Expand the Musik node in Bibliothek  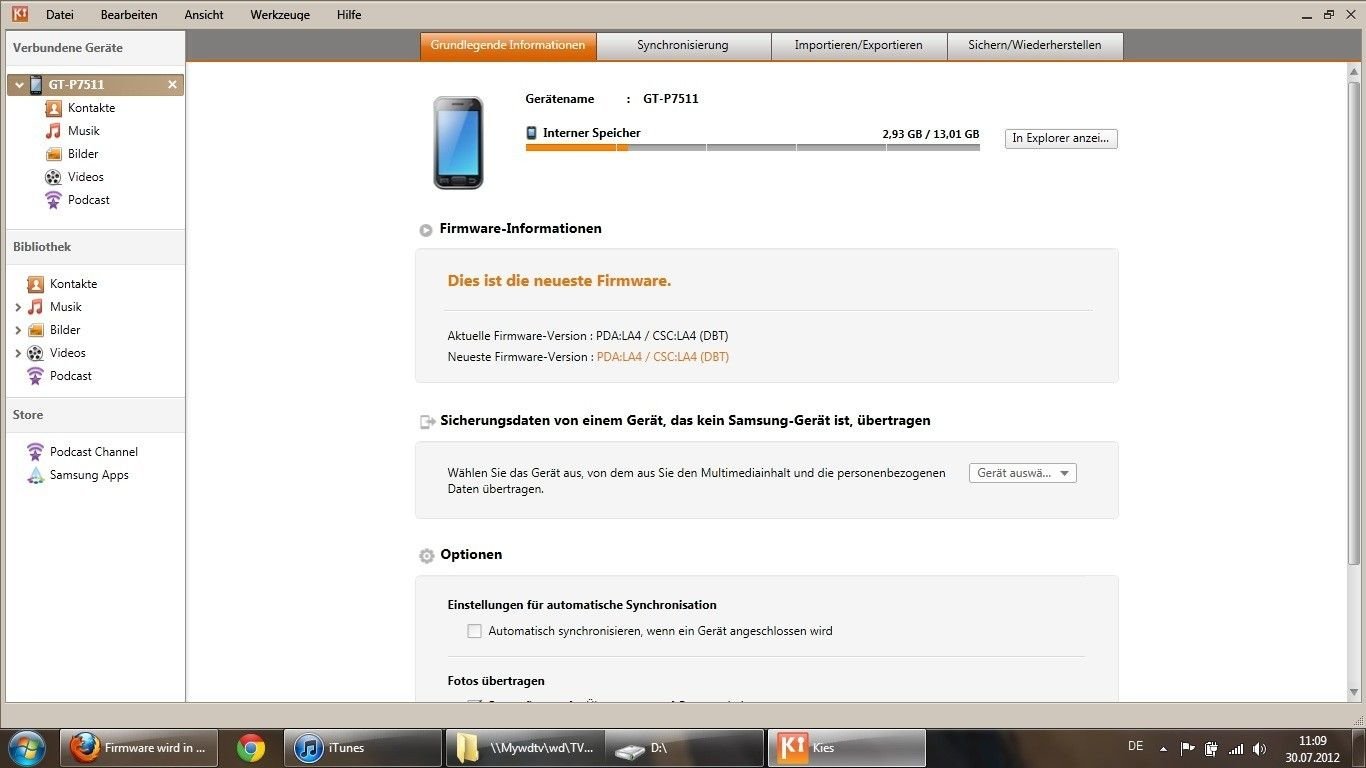pos(18,307)
